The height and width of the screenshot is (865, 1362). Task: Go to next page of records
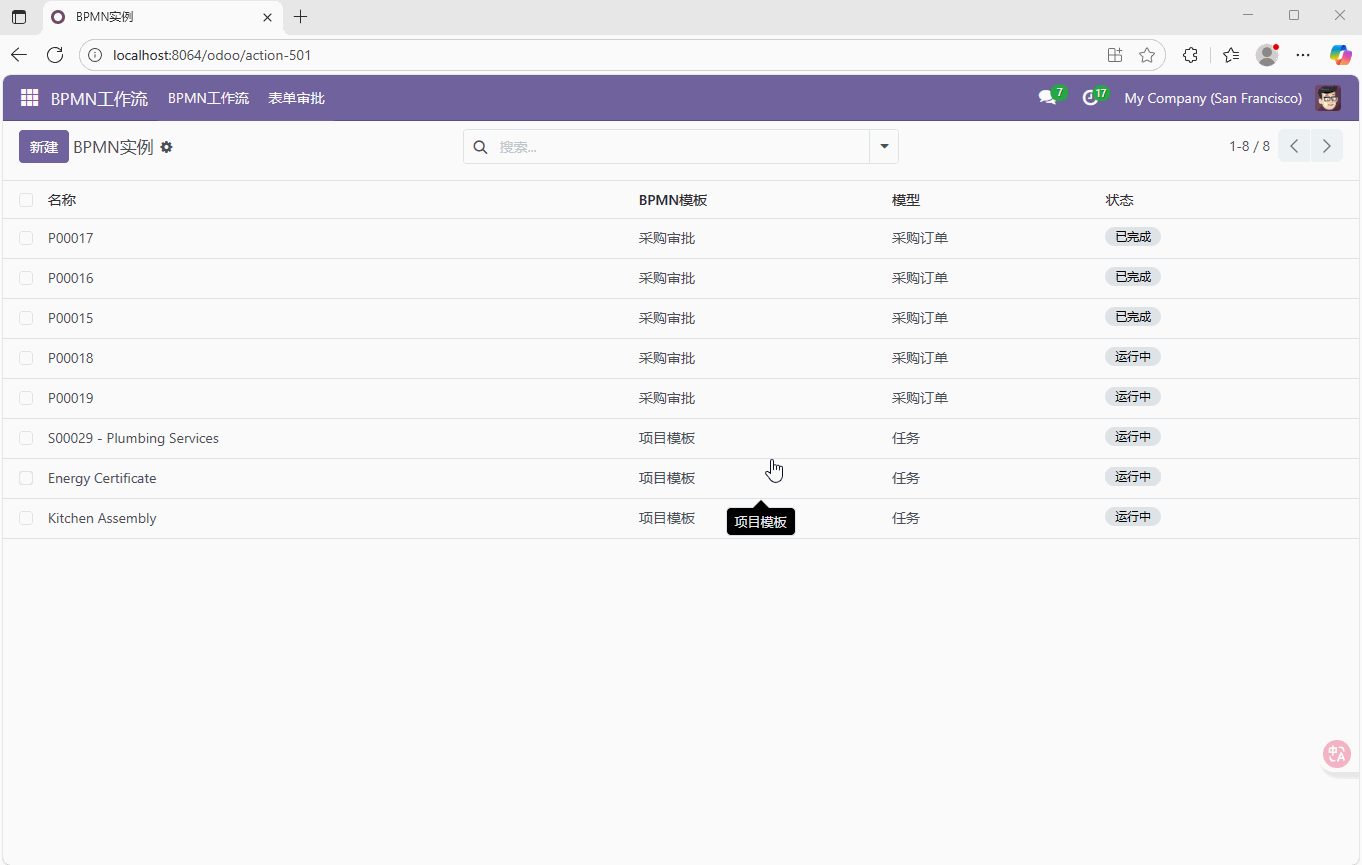[1327, 146]
